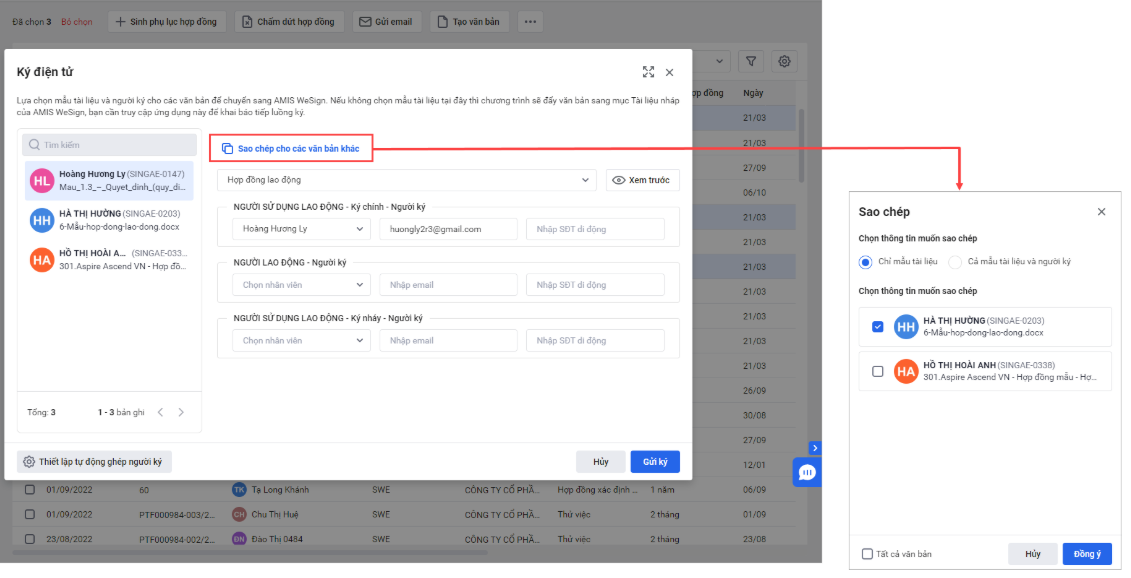
Task: Click the small blue side-panel arrow
Action: (815, 448)
